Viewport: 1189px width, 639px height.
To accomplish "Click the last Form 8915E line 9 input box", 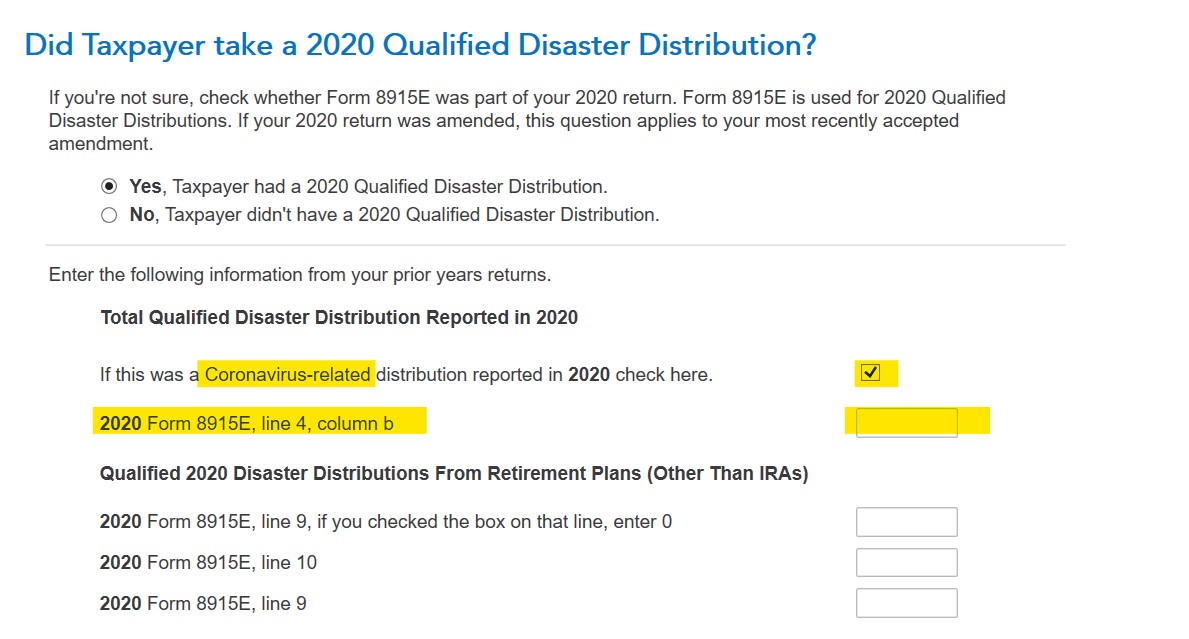I will tap(906, 603).
